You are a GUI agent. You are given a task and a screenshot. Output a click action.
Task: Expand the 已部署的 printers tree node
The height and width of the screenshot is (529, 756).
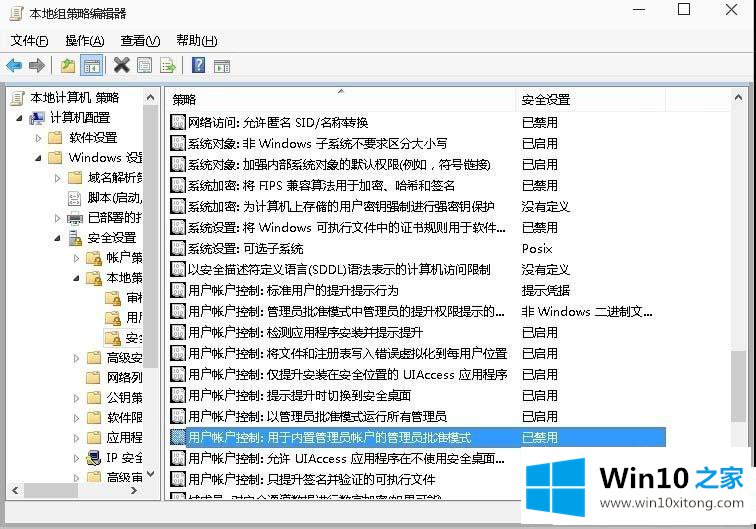[57, 218]
